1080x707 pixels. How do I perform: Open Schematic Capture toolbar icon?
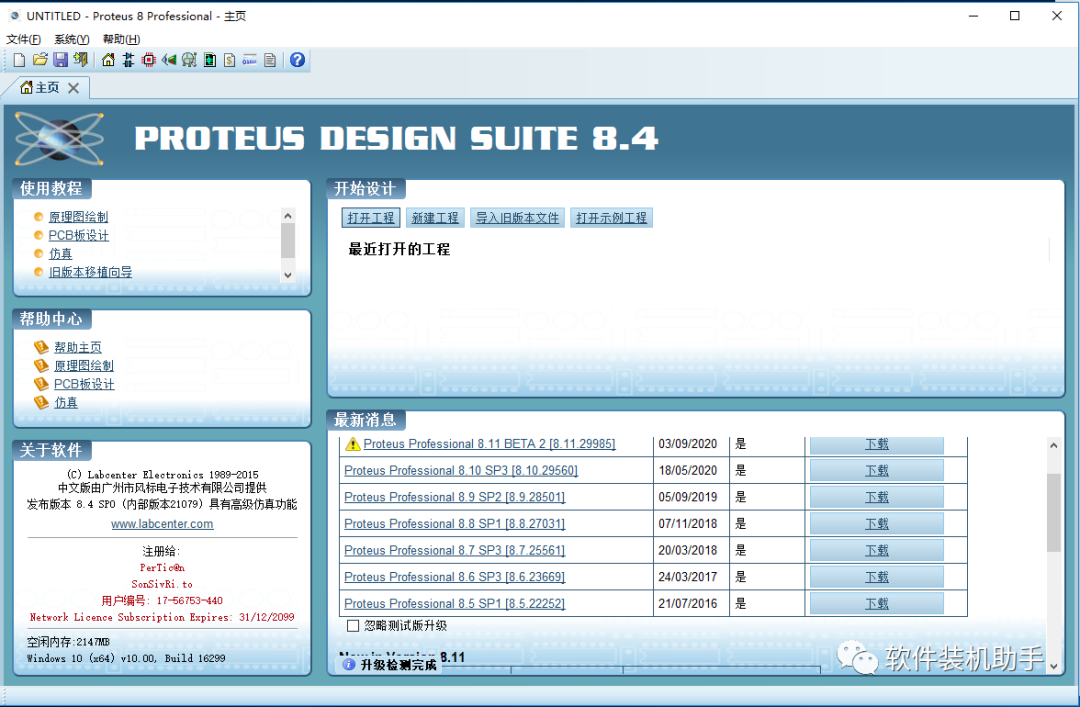tap(128, 60)
